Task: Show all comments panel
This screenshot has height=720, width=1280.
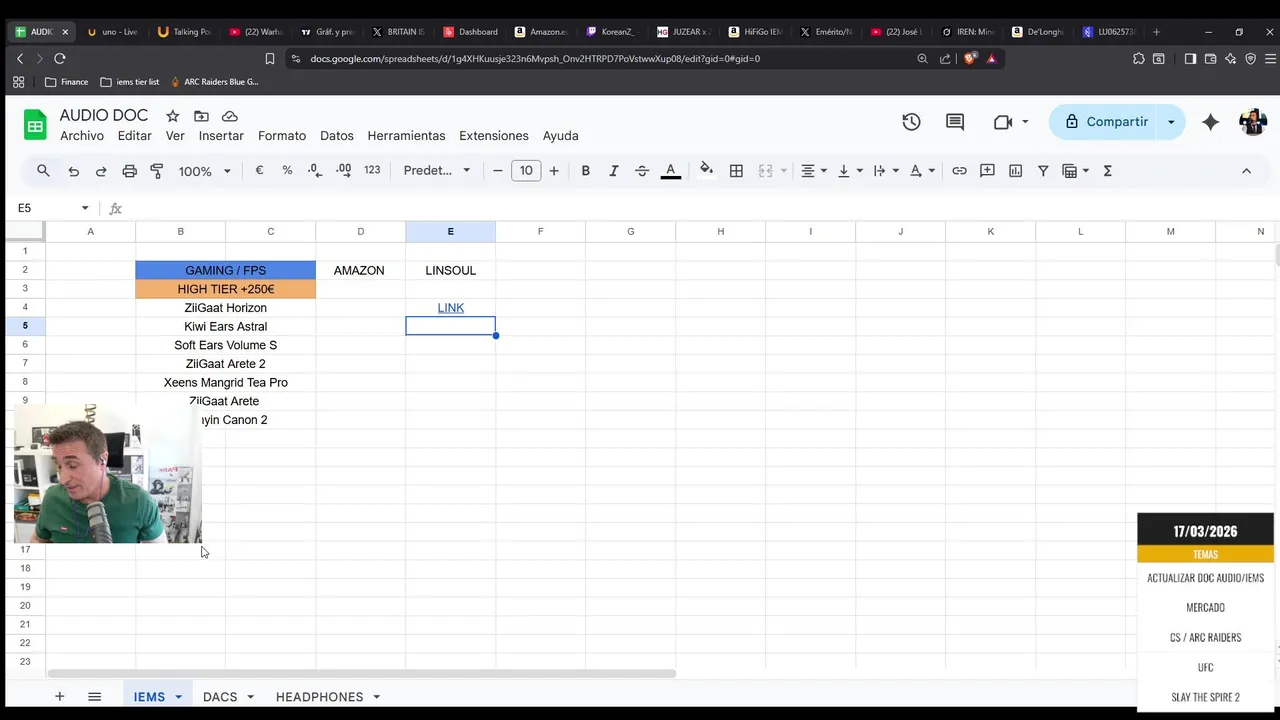Action: [955, 122]
